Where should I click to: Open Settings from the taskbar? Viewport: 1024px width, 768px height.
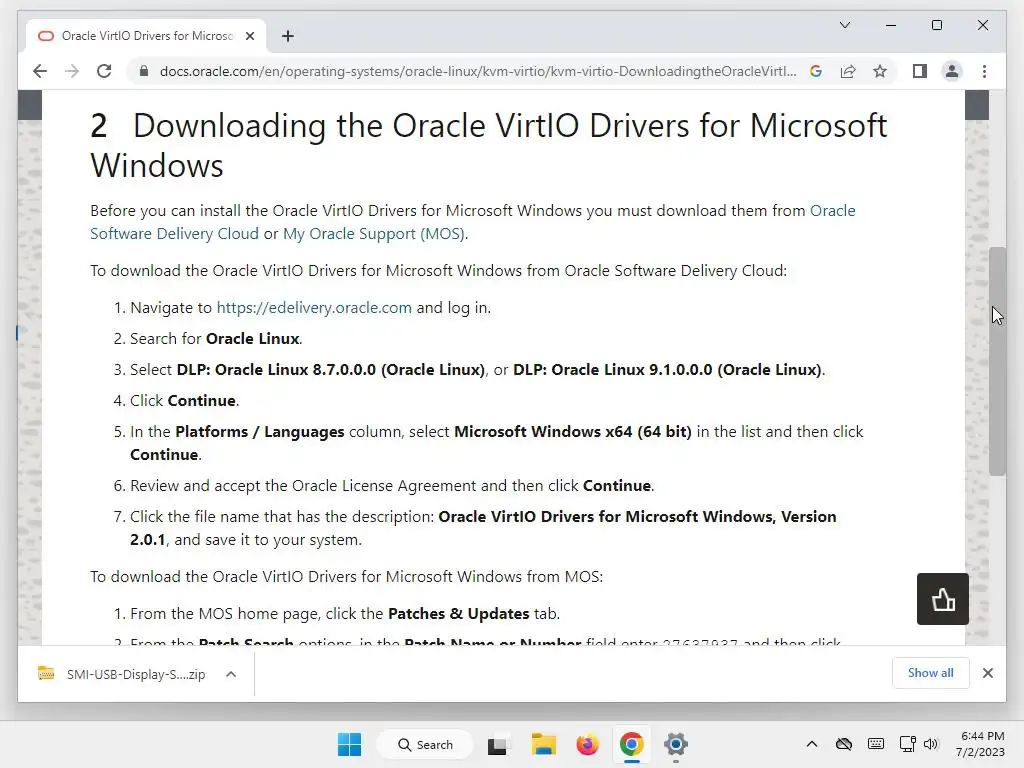tap(676, 744)
